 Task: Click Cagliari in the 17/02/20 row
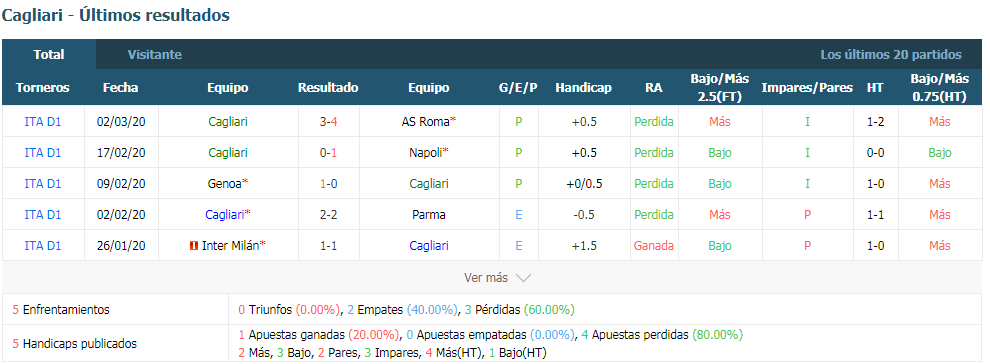pos(228,153)
